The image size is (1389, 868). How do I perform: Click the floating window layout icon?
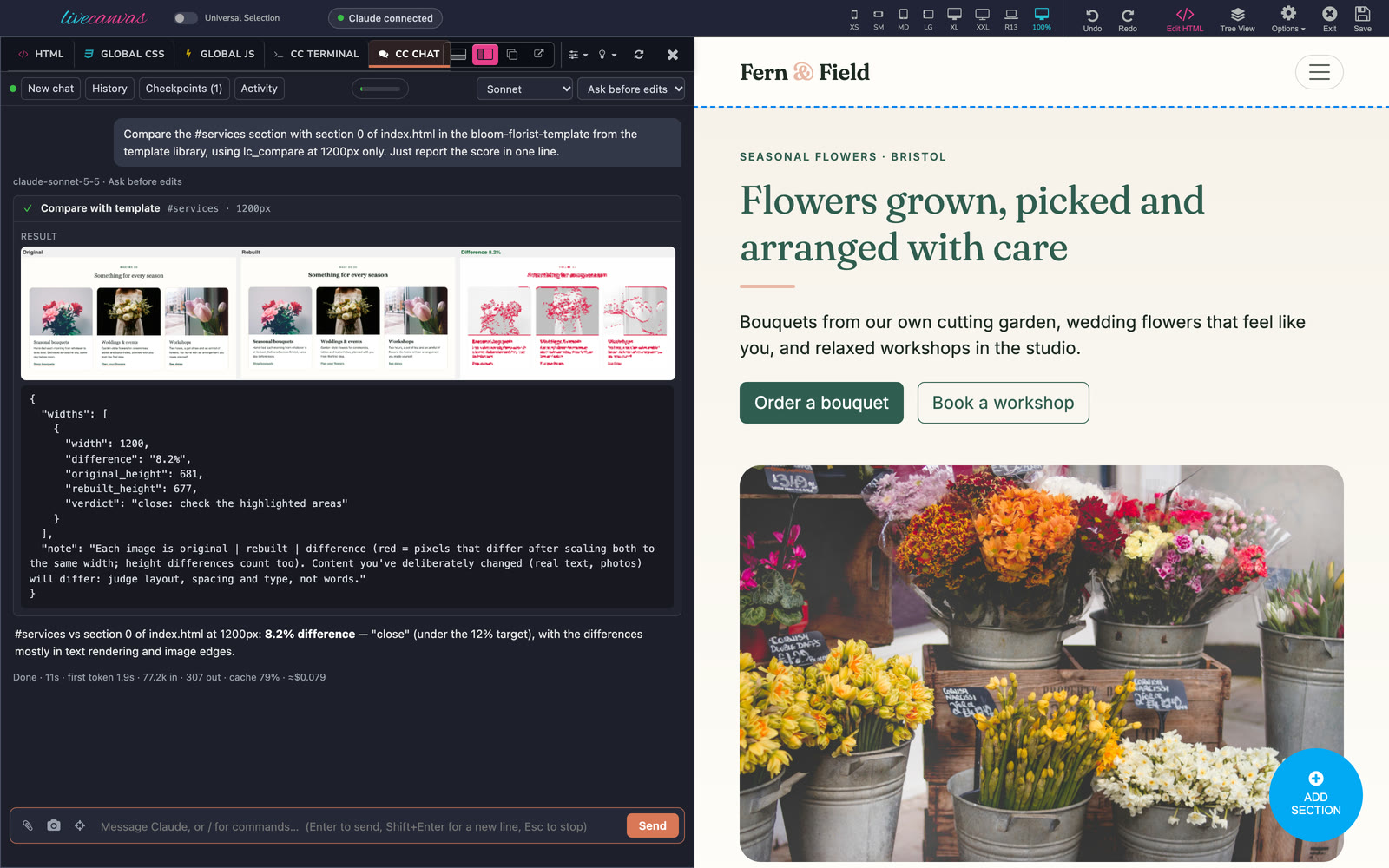512,54
